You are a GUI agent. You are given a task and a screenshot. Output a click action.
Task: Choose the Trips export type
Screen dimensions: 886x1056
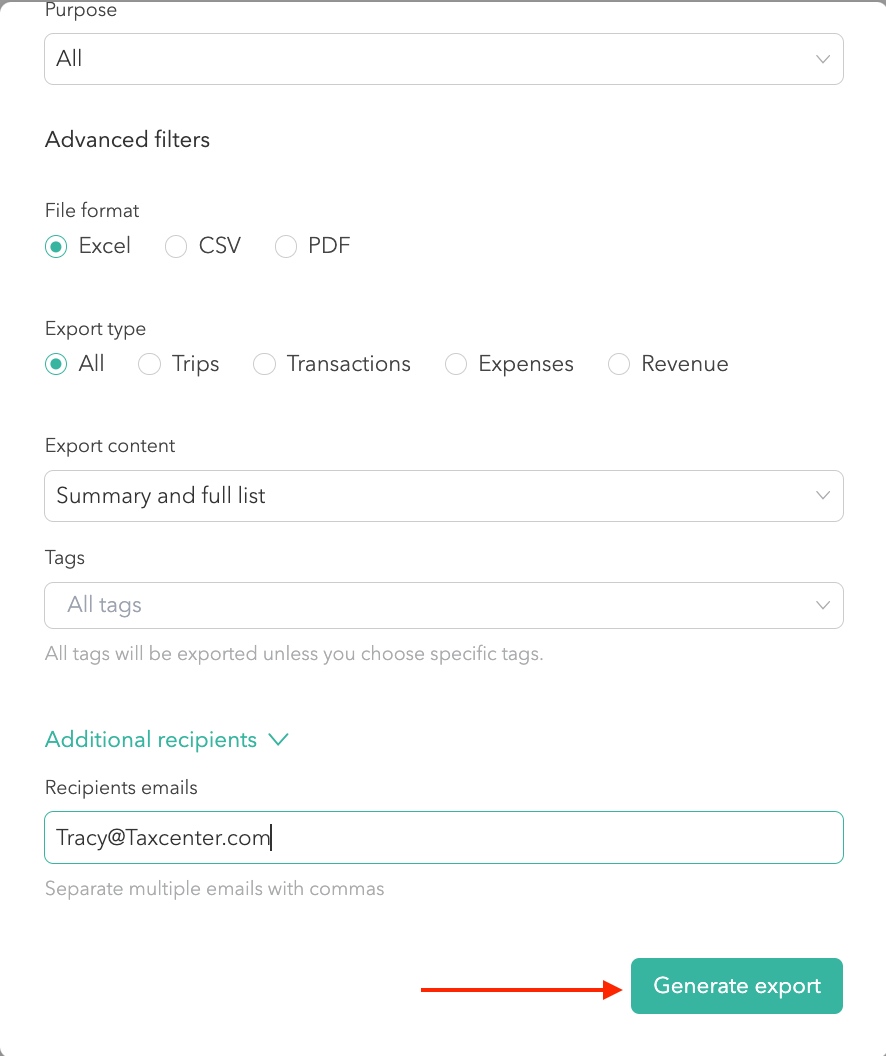149,364
